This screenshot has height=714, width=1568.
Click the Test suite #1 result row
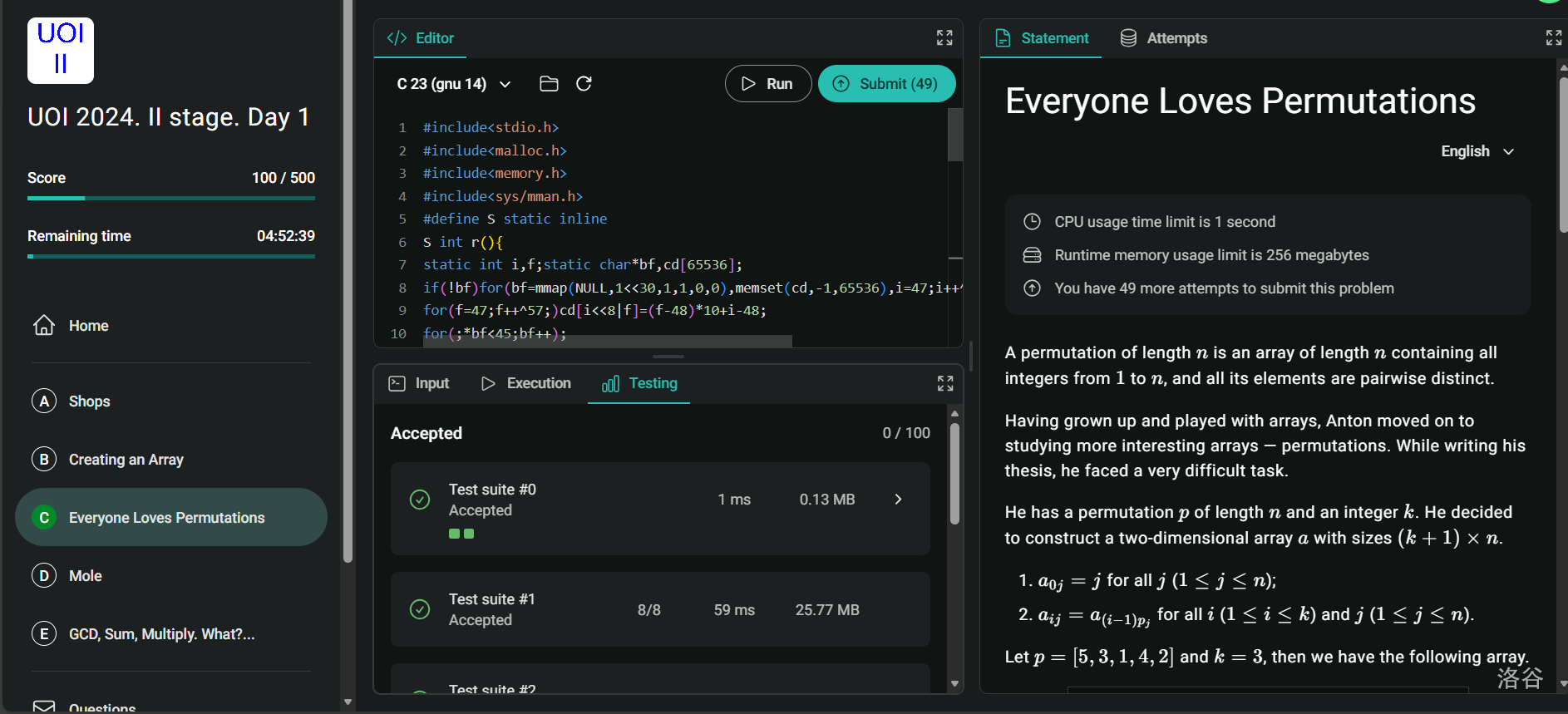point(659,609)
